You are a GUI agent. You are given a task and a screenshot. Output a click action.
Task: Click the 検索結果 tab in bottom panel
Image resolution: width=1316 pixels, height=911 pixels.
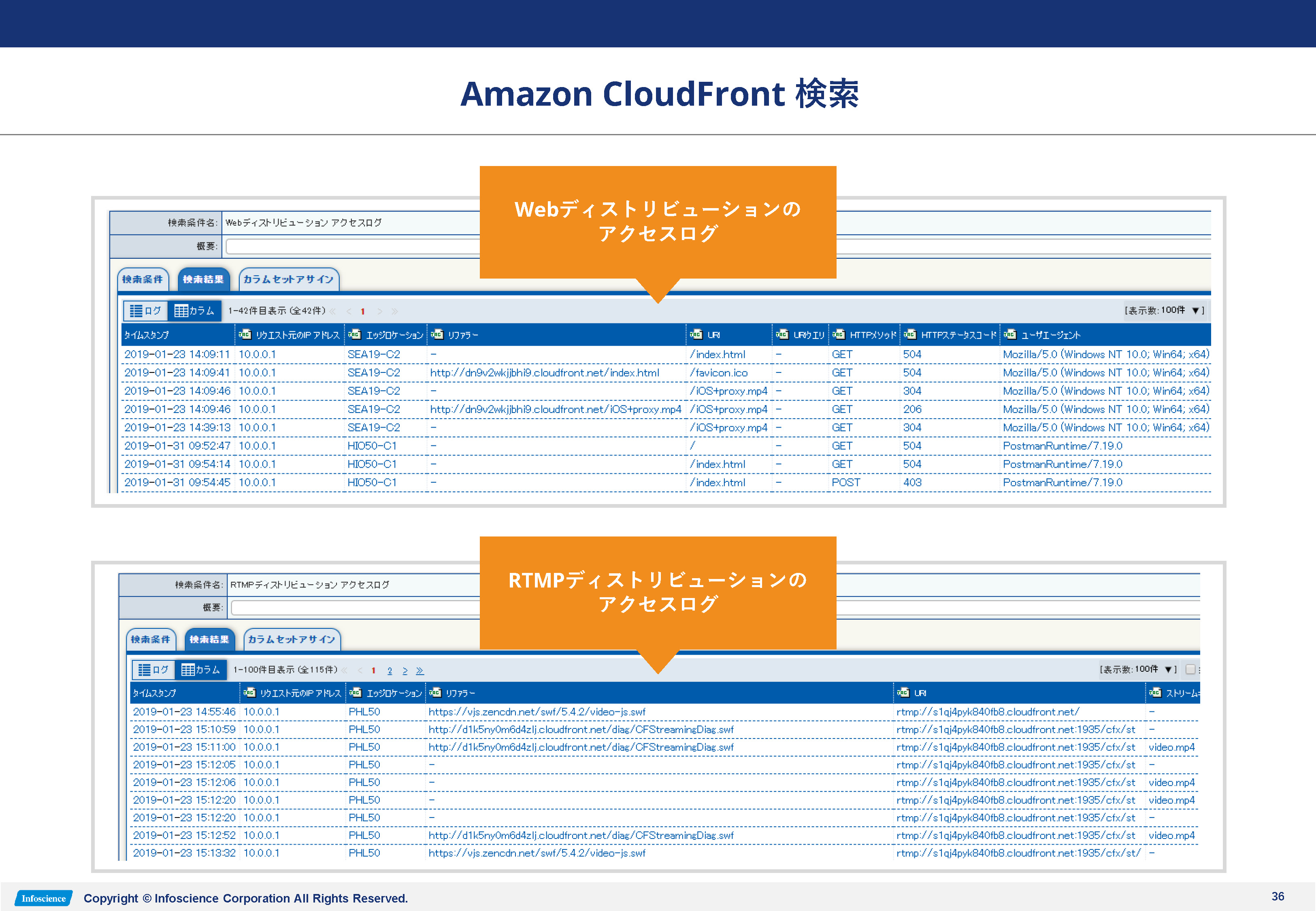coord(209,639)
